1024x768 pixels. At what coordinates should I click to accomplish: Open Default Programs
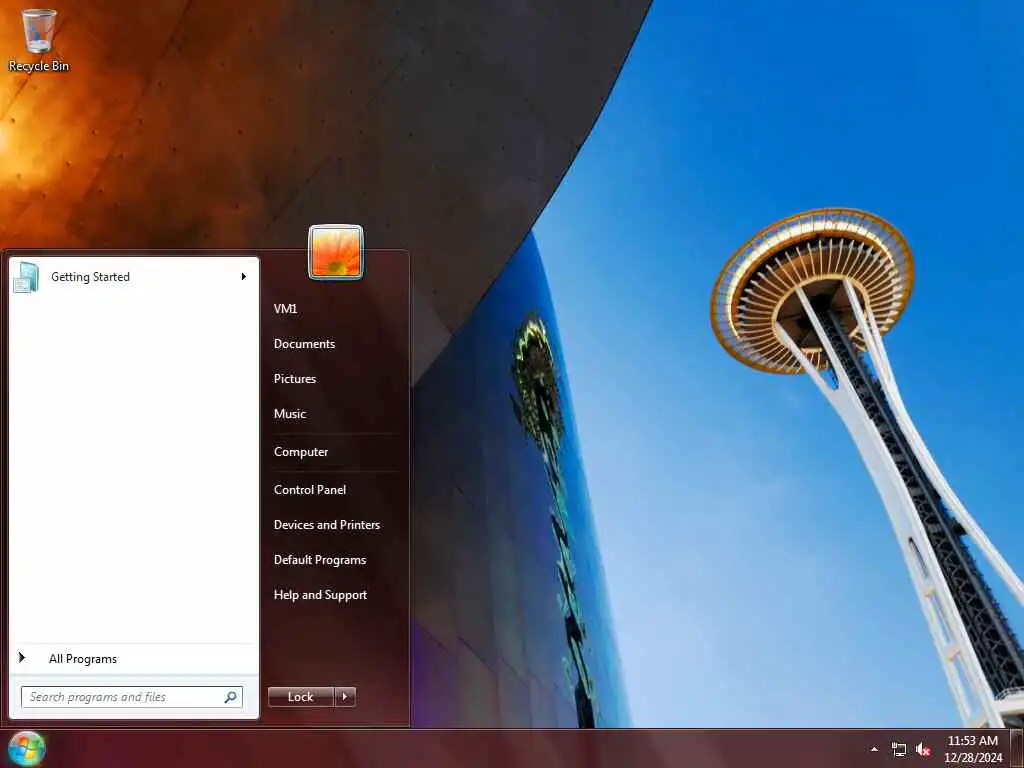[x=320, y=560]
